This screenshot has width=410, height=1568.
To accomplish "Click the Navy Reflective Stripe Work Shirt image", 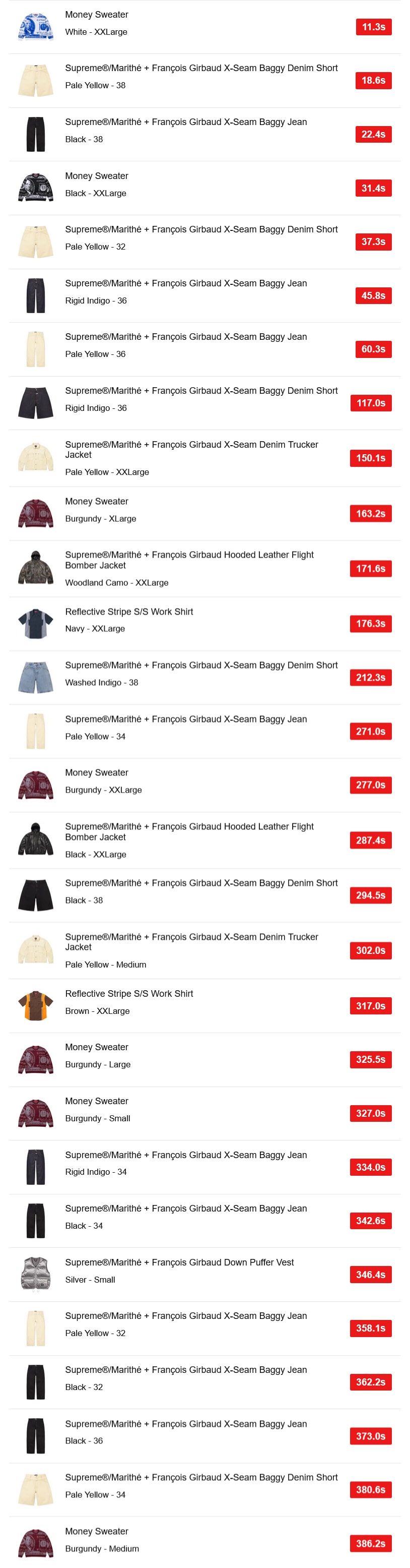I will click(x=35, y=624).
